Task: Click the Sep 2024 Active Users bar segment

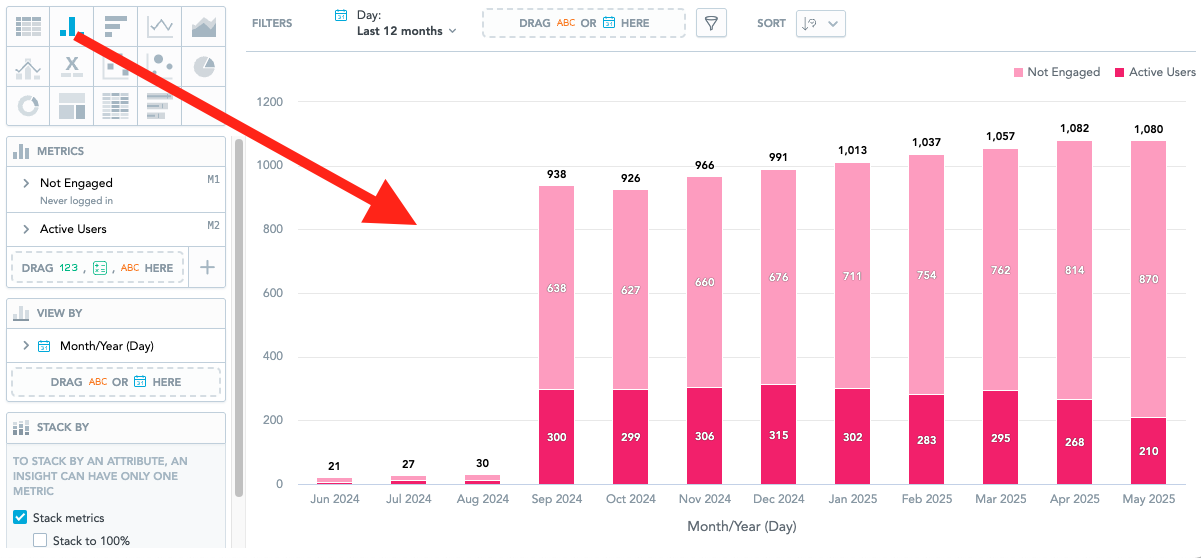Action: 557,437
